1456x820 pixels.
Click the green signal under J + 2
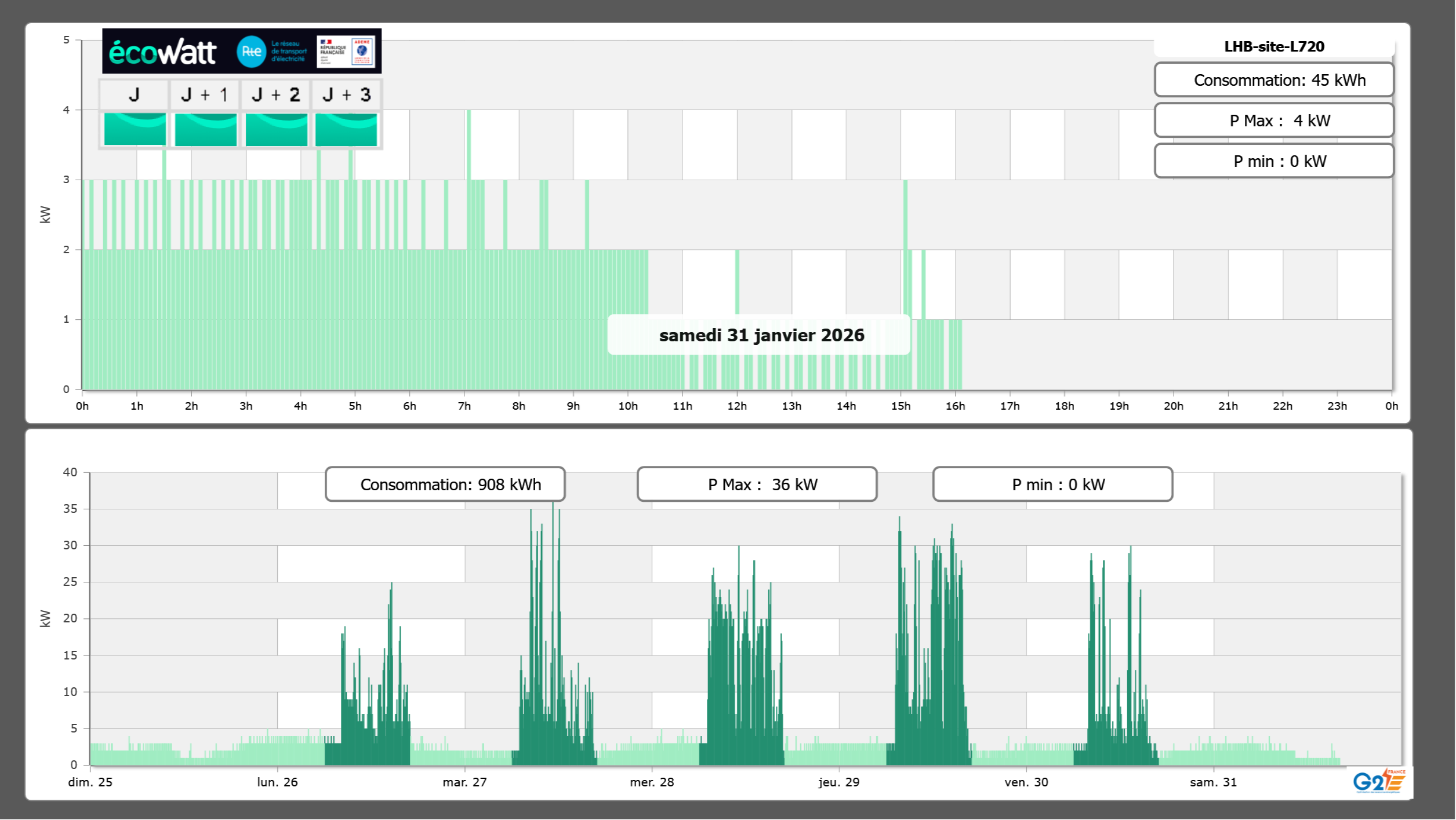[276, 129]
